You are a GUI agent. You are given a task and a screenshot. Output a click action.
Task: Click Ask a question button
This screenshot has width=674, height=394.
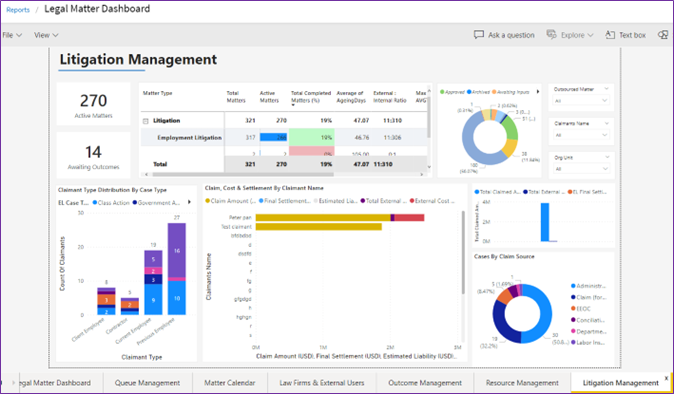504,35
